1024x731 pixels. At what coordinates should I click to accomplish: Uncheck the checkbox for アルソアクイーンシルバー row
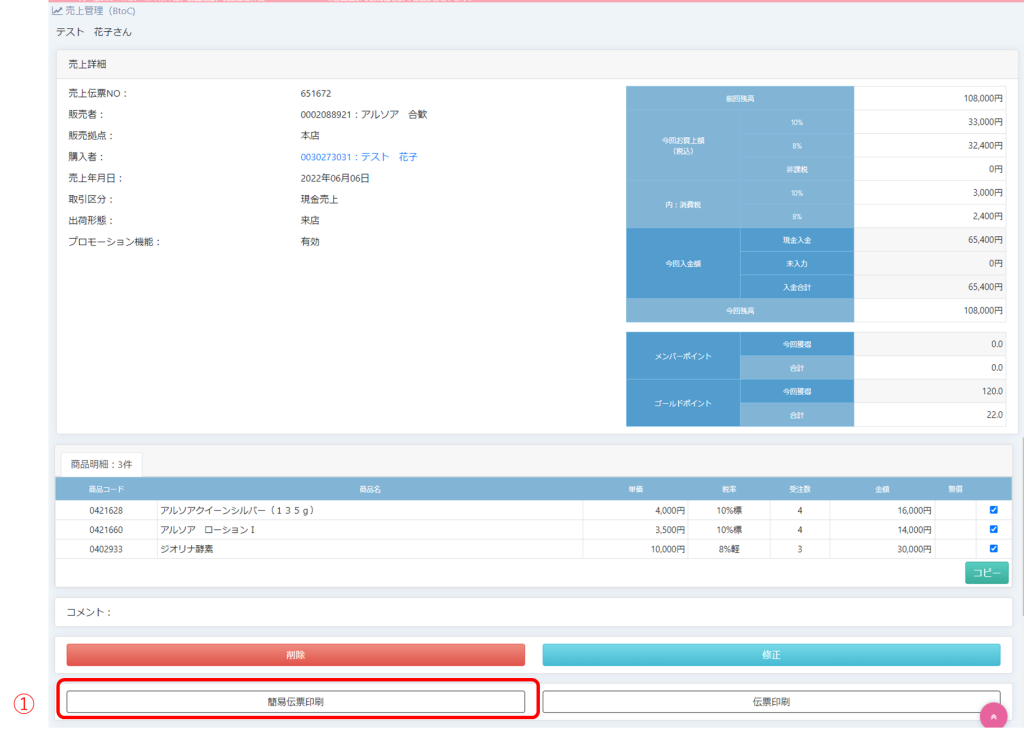pos(993,510)
